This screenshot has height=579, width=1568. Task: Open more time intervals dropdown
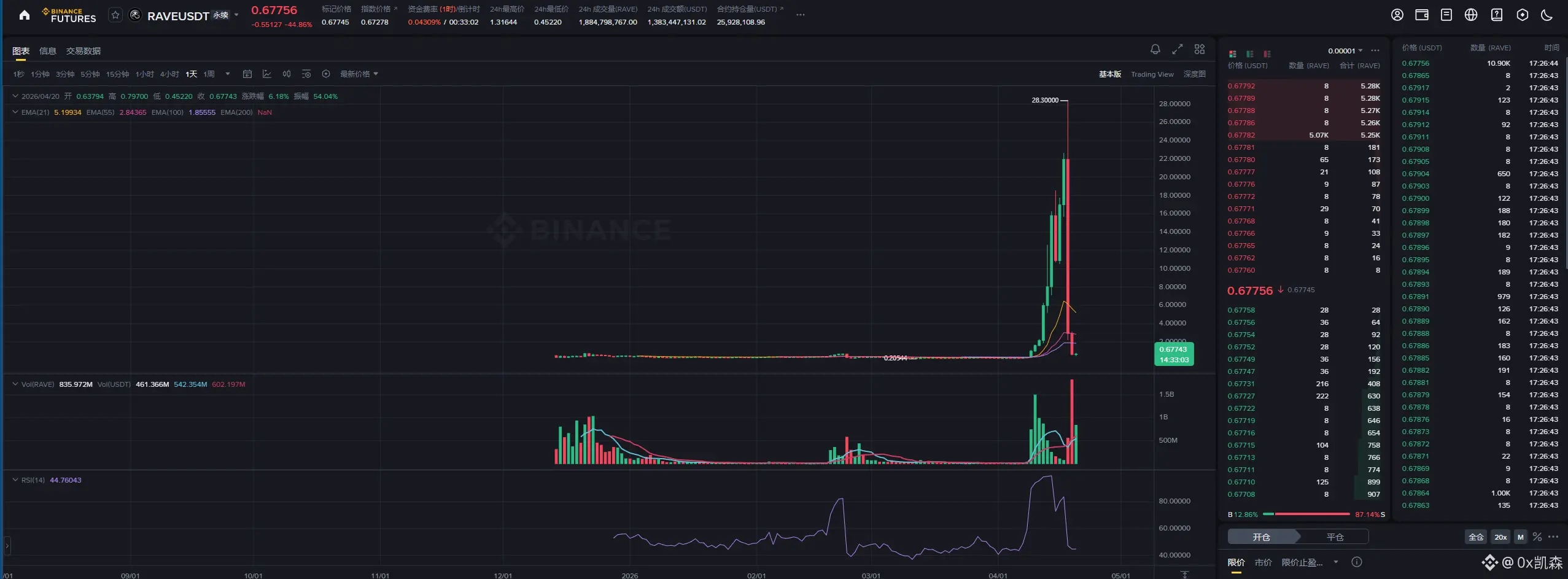[228, 74]
